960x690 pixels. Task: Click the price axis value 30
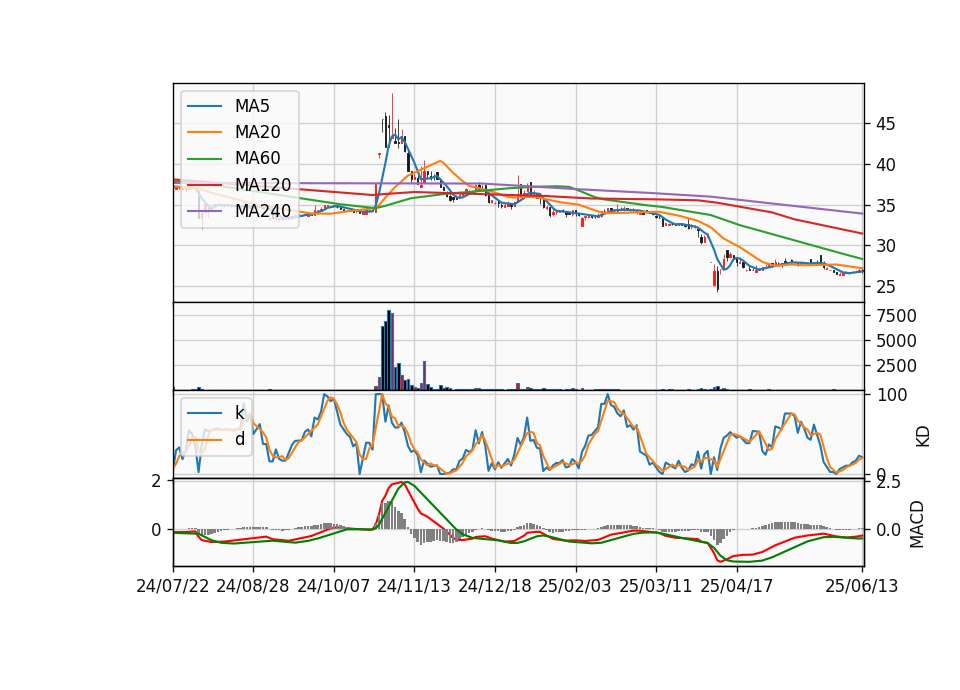point(885,246)
